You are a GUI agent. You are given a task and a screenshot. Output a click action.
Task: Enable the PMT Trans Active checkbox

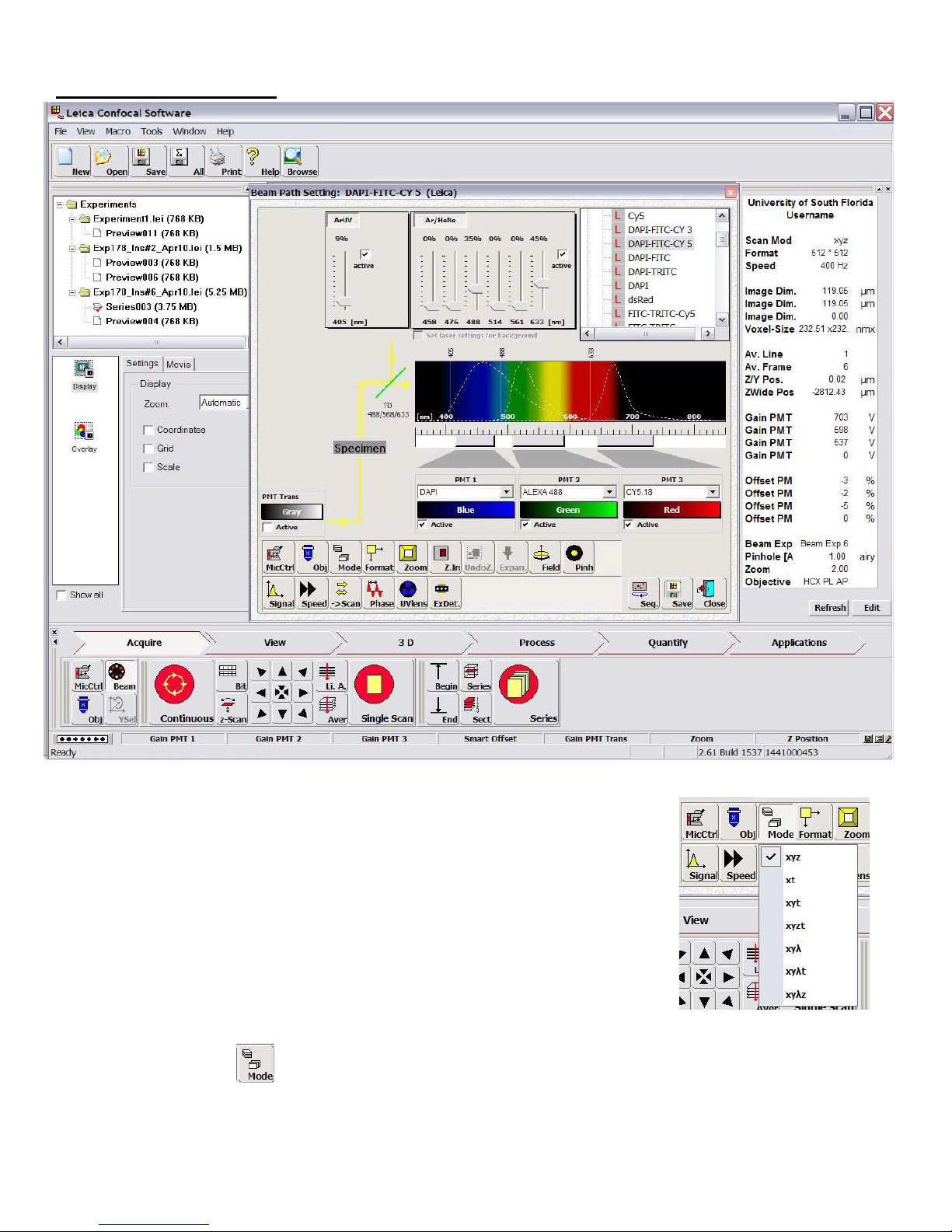[268, 527]
